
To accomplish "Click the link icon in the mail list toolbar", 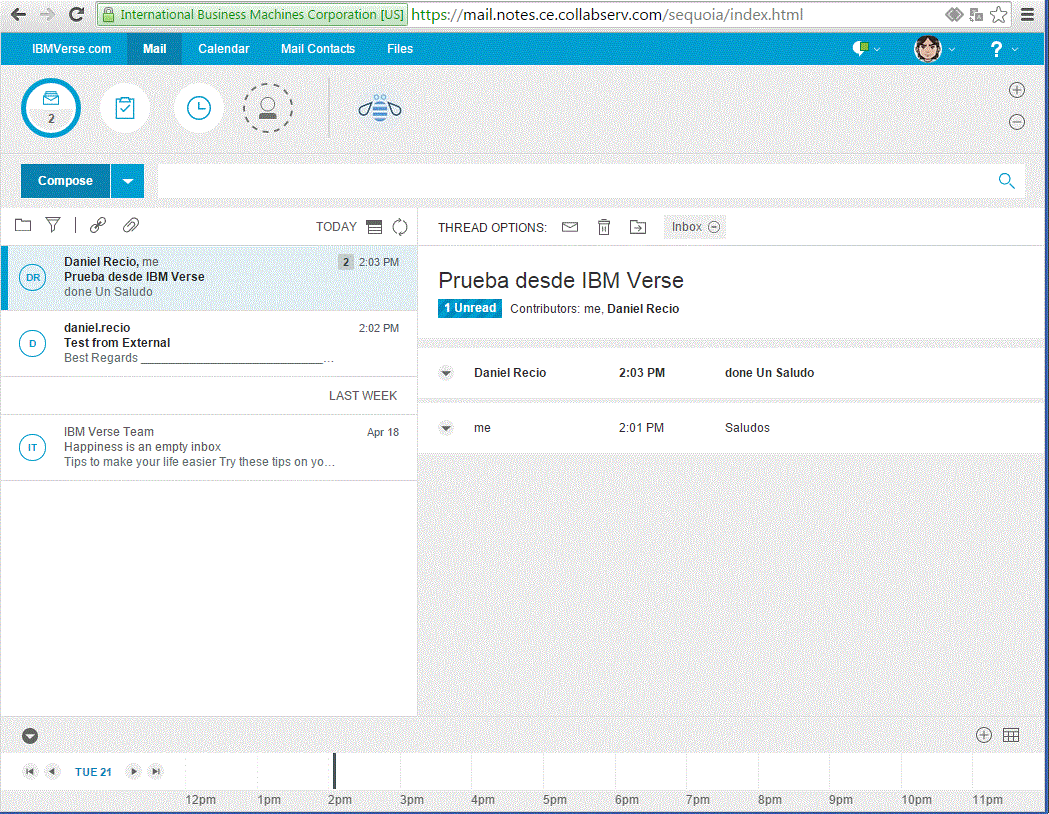I will pos(98,225).
